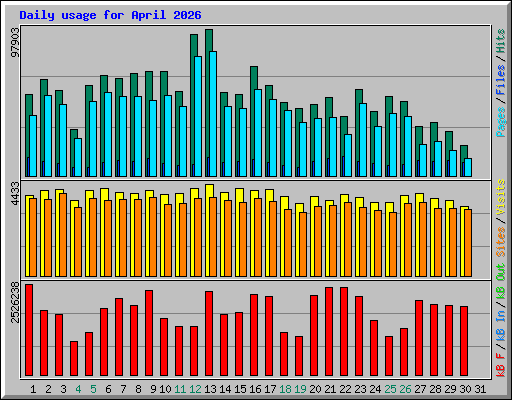
Task: Click day label 22 on the x-axis
Action: point(345,389)
